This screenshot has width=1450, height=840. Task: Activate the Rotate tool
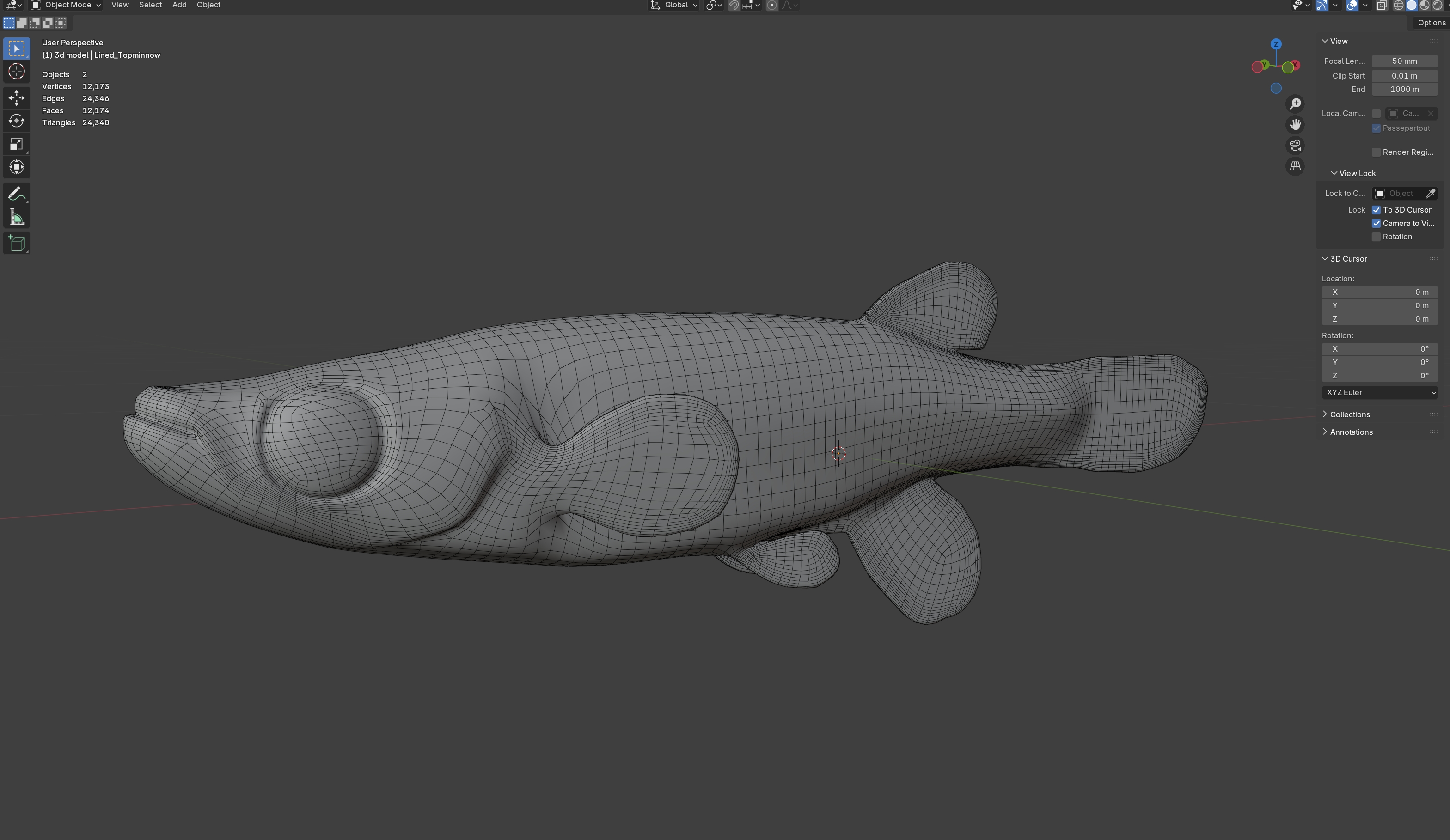pyautogui.click(x=16, y=121)
